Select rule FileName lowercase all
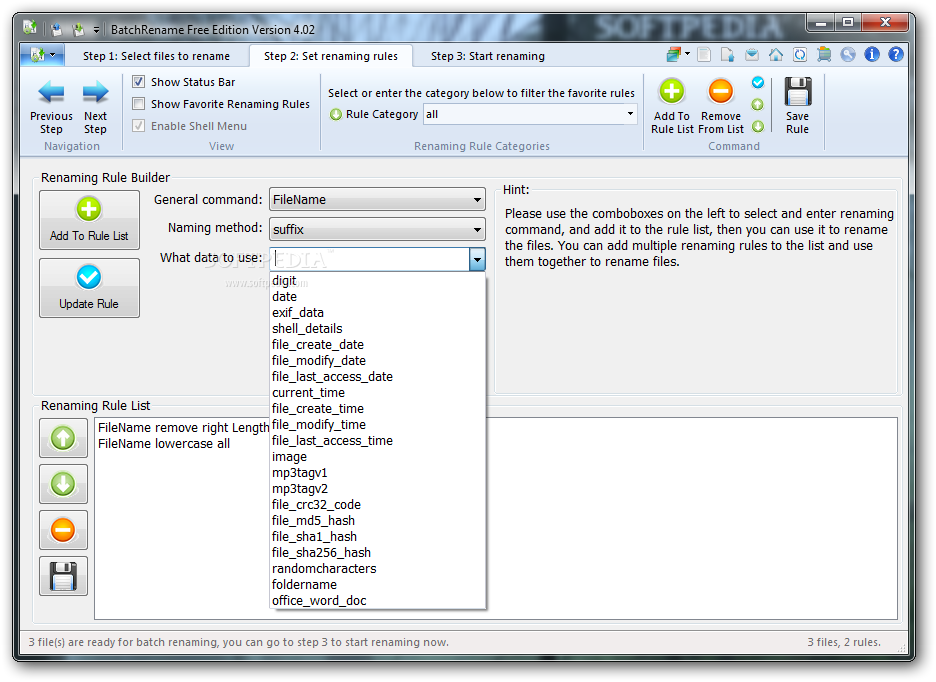The image size is (936, 682). pos(164,444)
